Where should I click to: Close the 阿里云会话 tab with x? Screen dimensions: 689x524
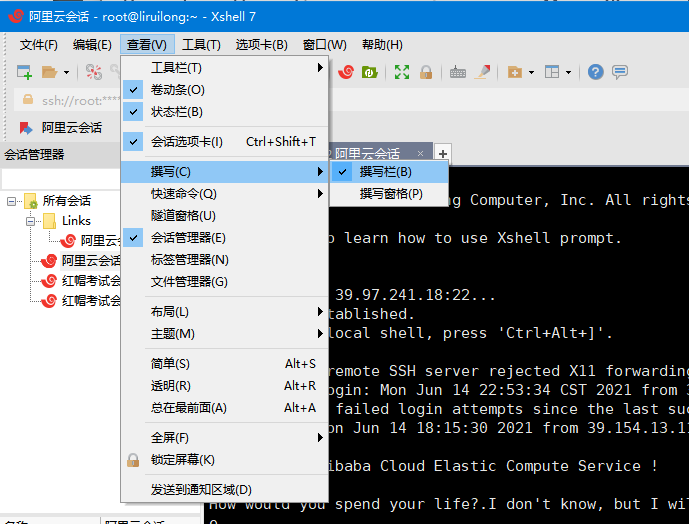pyautogui.click(x=421, y=153)
